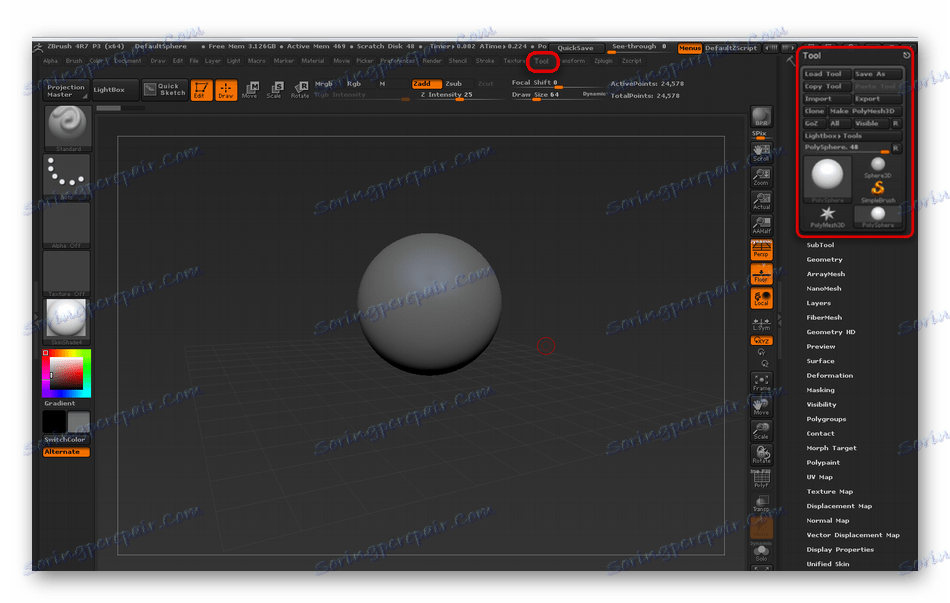Enable Zadd mode

click(427, 84)
